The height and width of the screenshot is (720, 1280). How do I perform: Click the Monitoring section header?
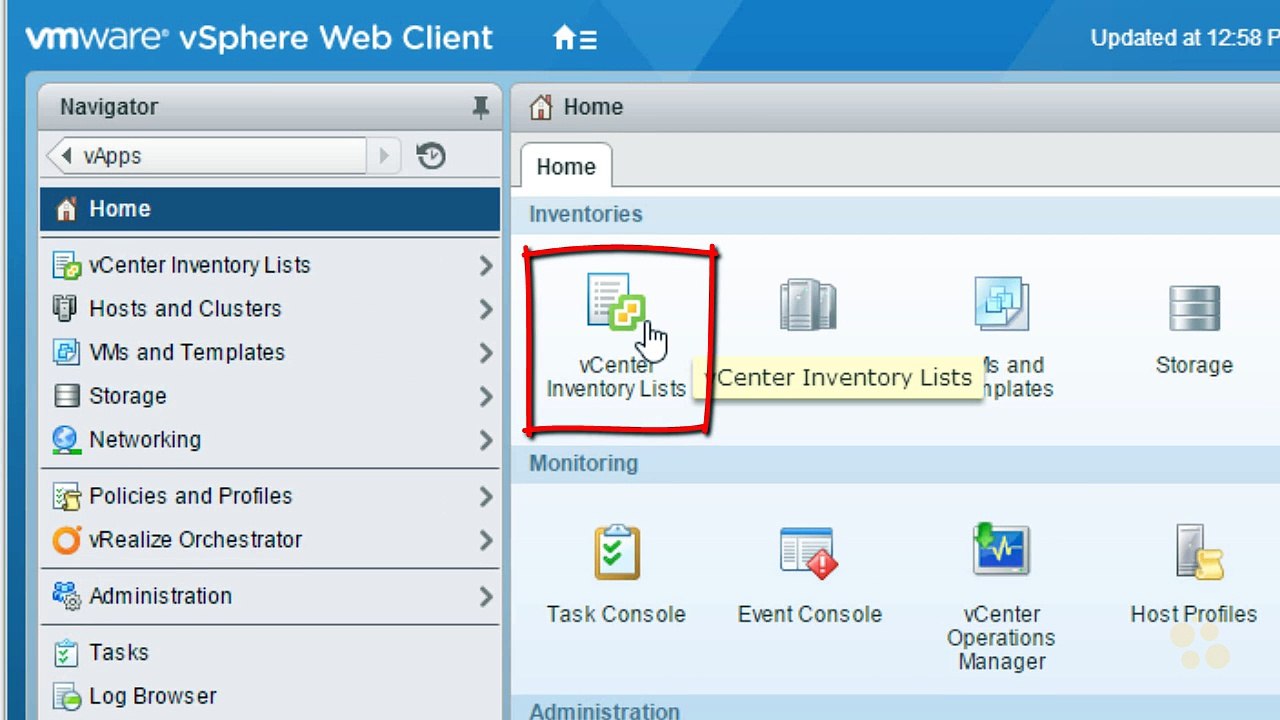[x=583, y=463]
